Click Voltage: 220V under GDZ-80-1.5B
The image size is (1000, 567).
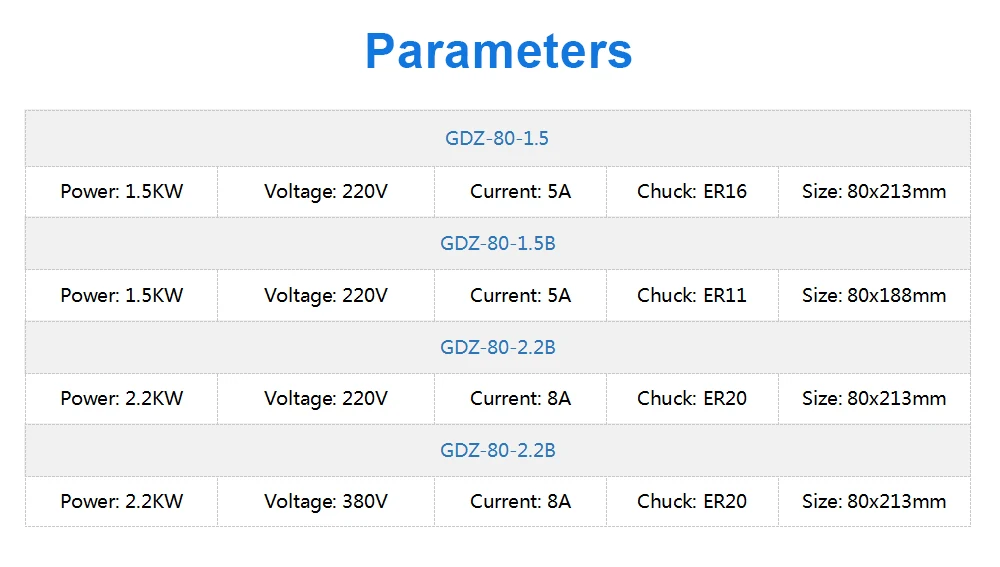(326, 295)
